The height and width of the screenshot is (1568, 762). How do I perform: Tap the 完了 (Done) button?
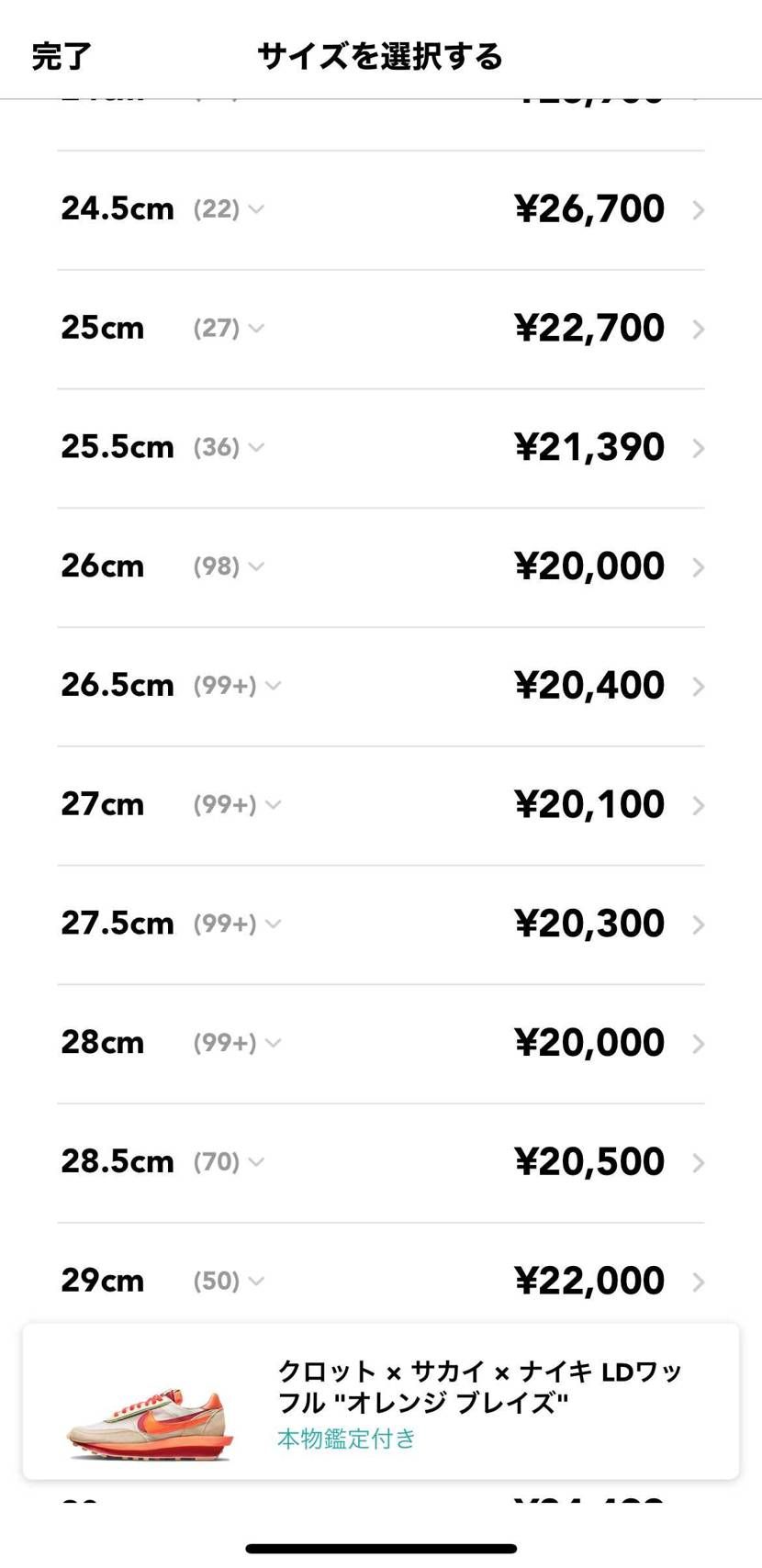coord(62,57)
